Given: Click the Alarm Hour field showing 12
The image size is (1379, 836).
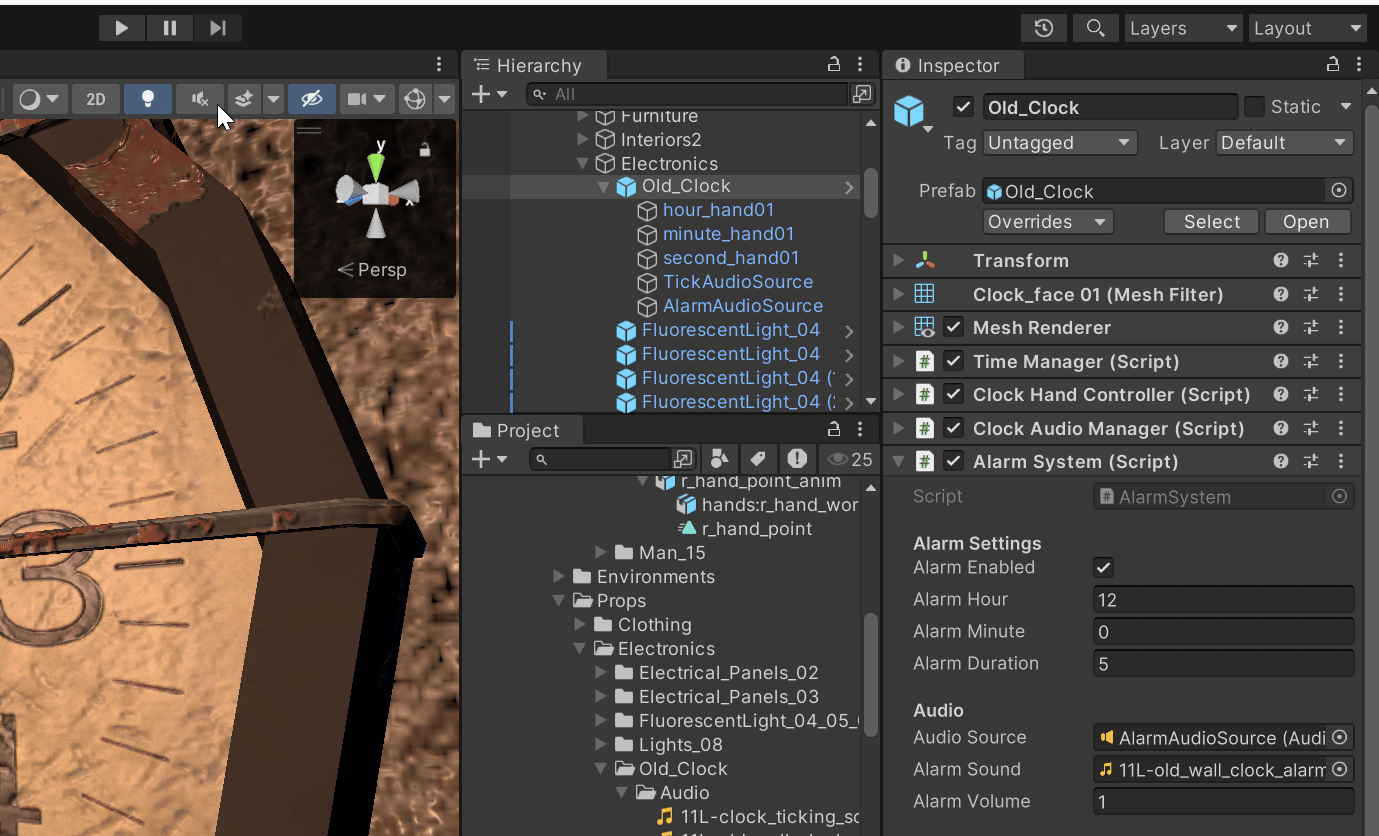Looking at the screenshot, I should point(1224,600).
